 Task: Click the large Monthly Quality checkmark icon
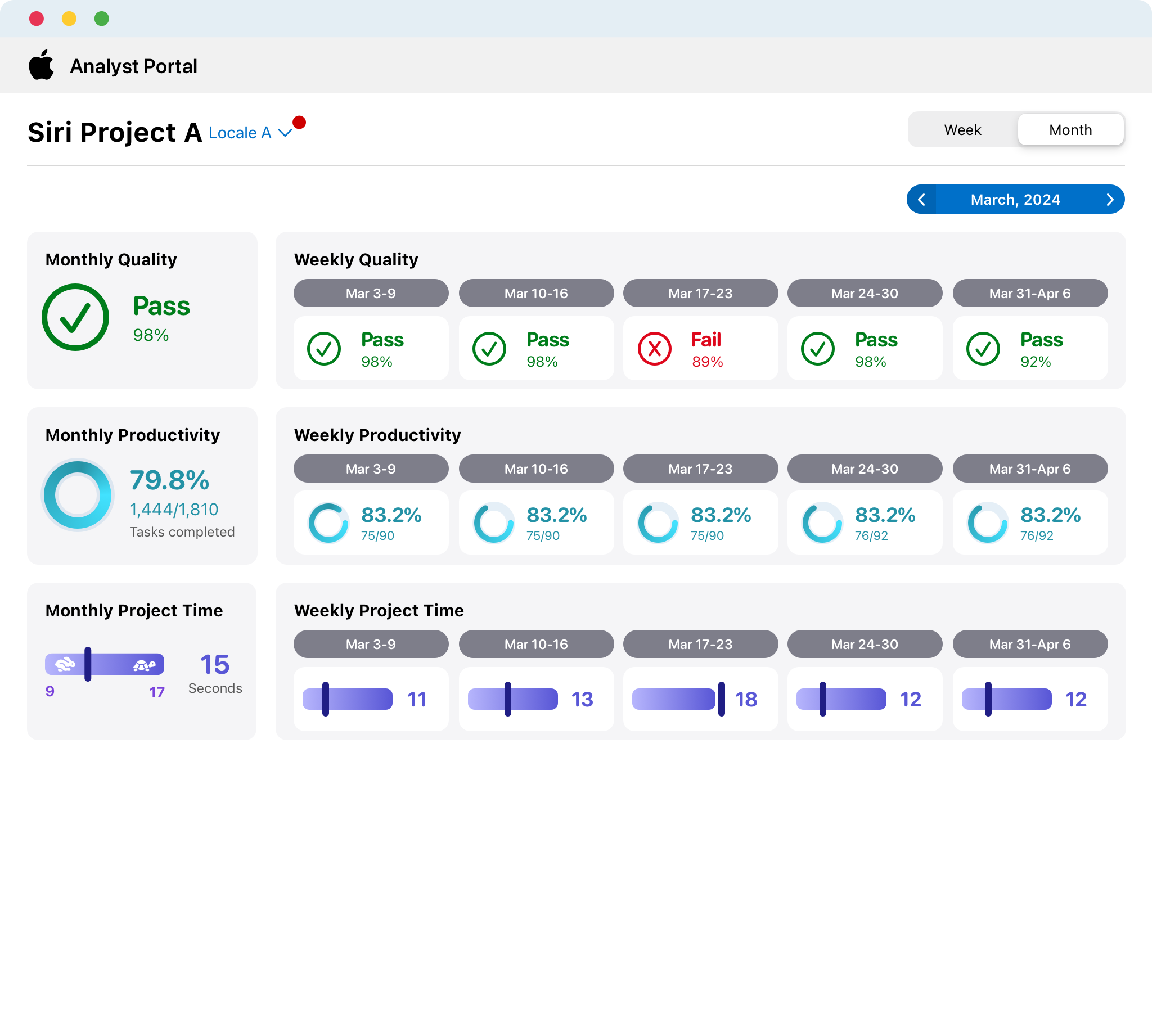coord(75,317)
